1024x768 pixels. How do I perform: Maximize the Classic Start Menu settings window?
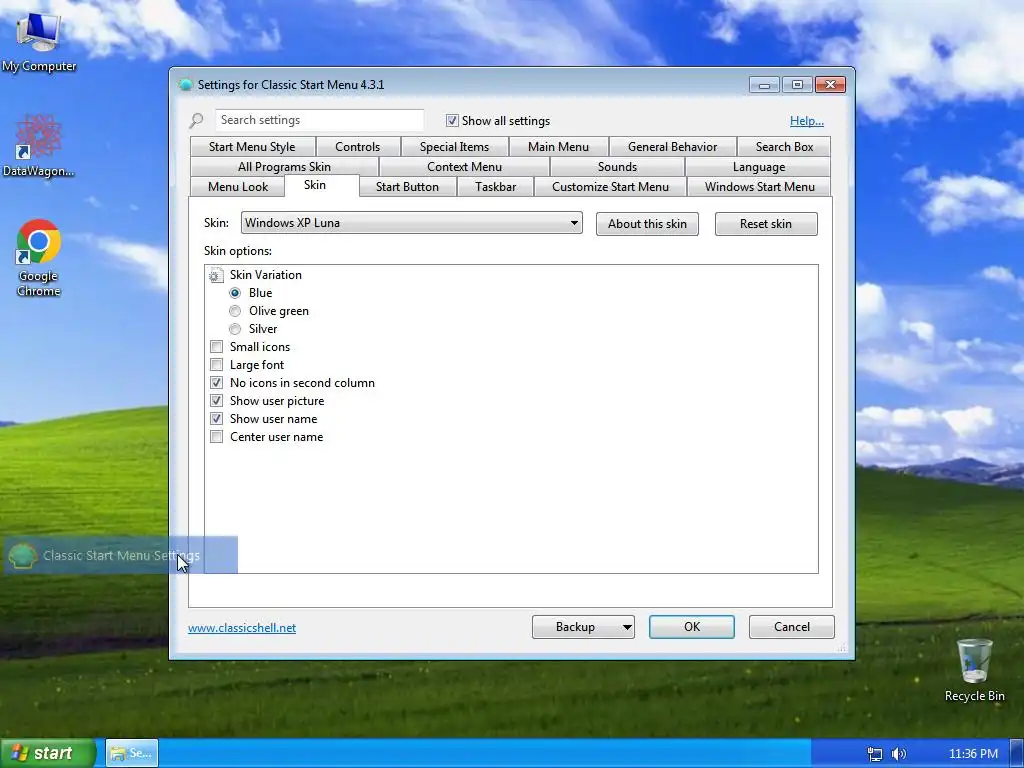point(797,85)
